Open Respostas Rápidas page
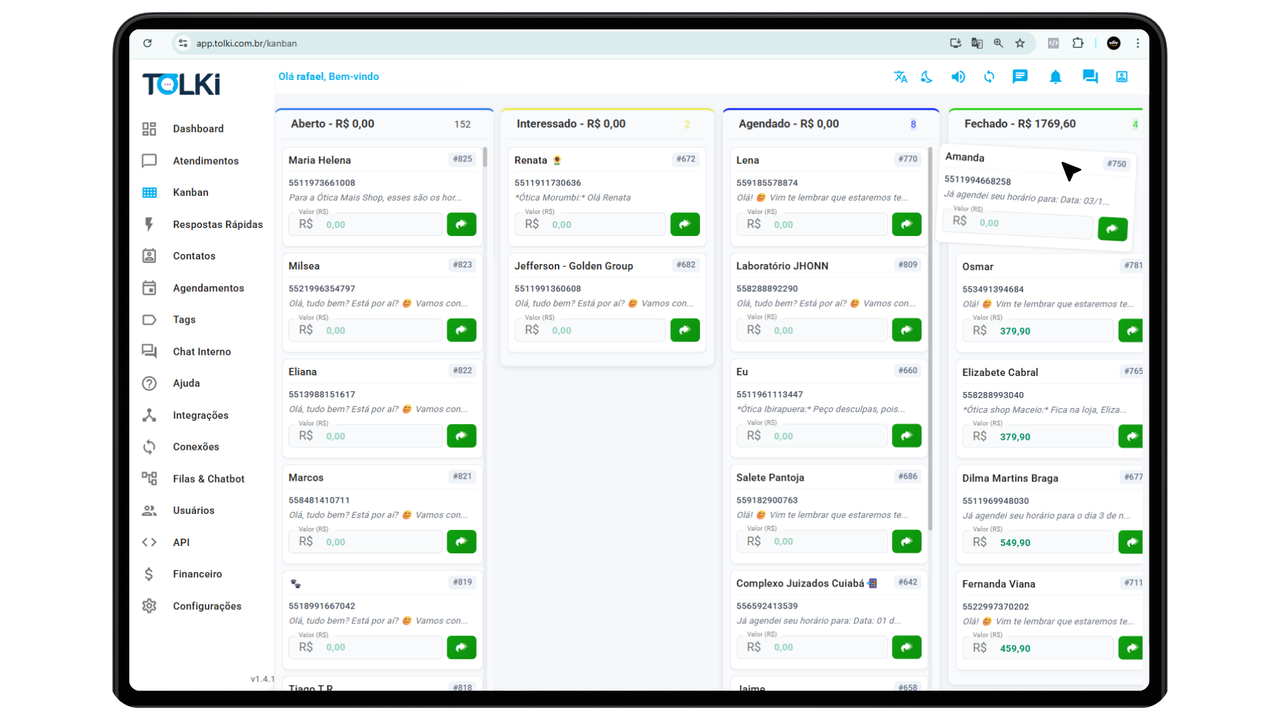This screenshot has height=720, width=1280. 217,224
